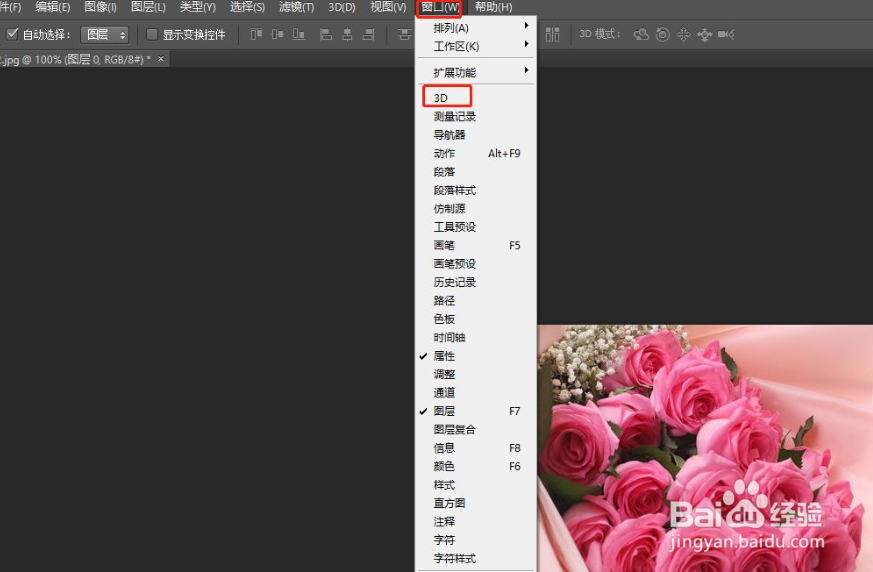
Task: Uncheck the 图层 F7 panel entry
Action: (476, 410)
